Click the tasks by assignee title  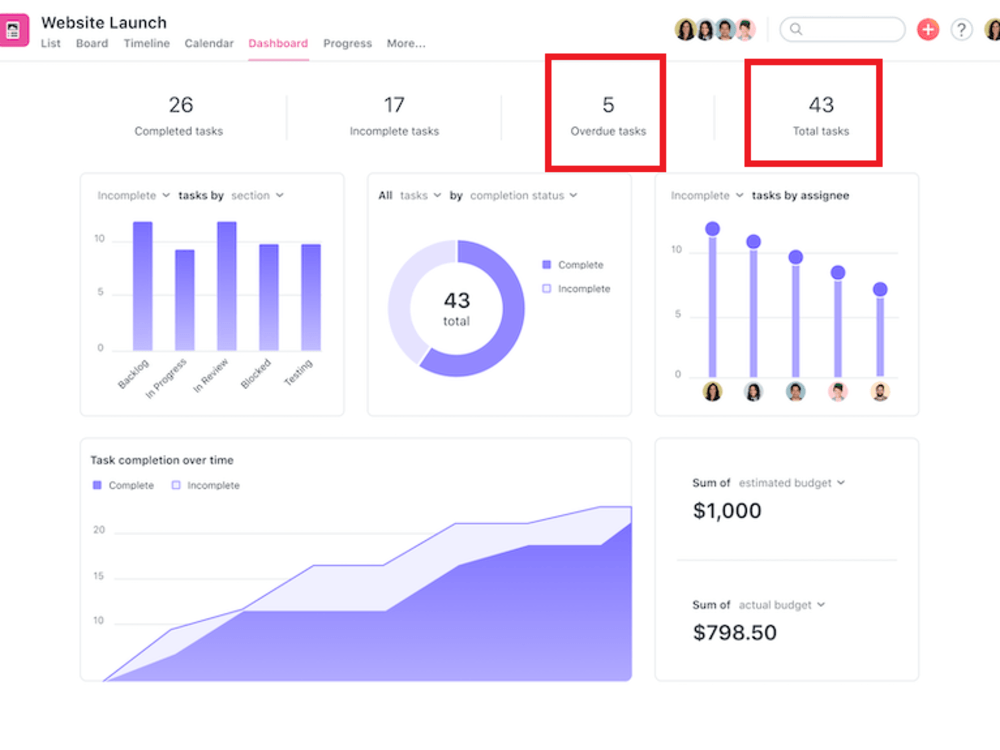[800, 195]
